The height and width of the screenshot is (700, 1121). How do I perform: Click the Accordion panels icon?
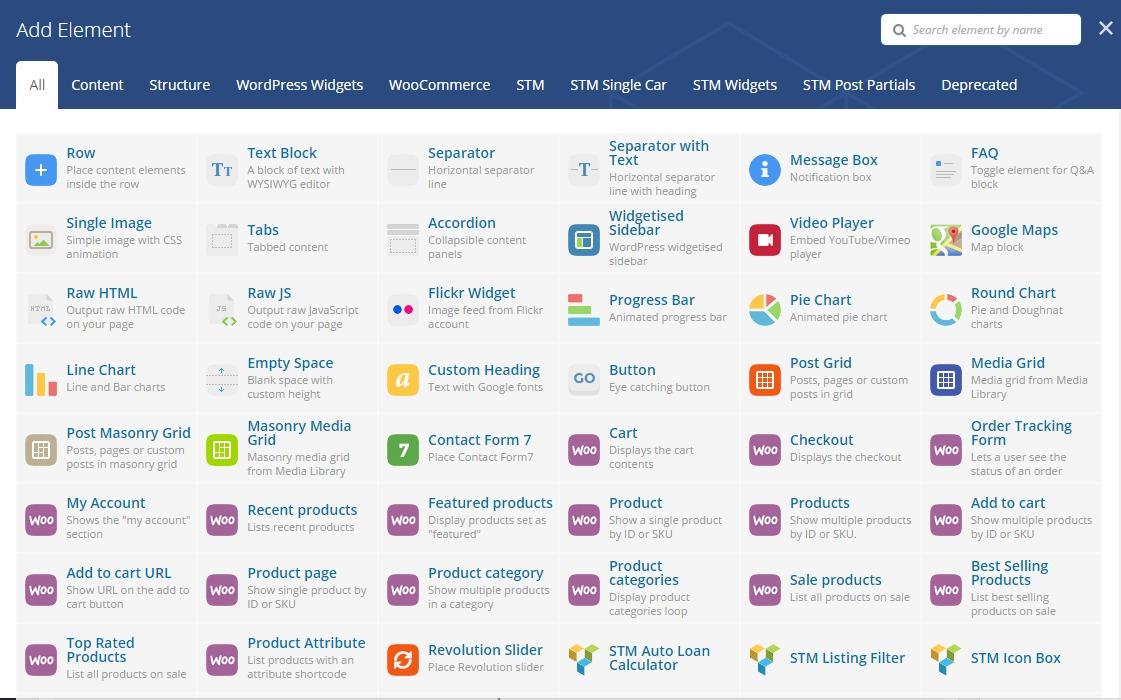point(403,240)
